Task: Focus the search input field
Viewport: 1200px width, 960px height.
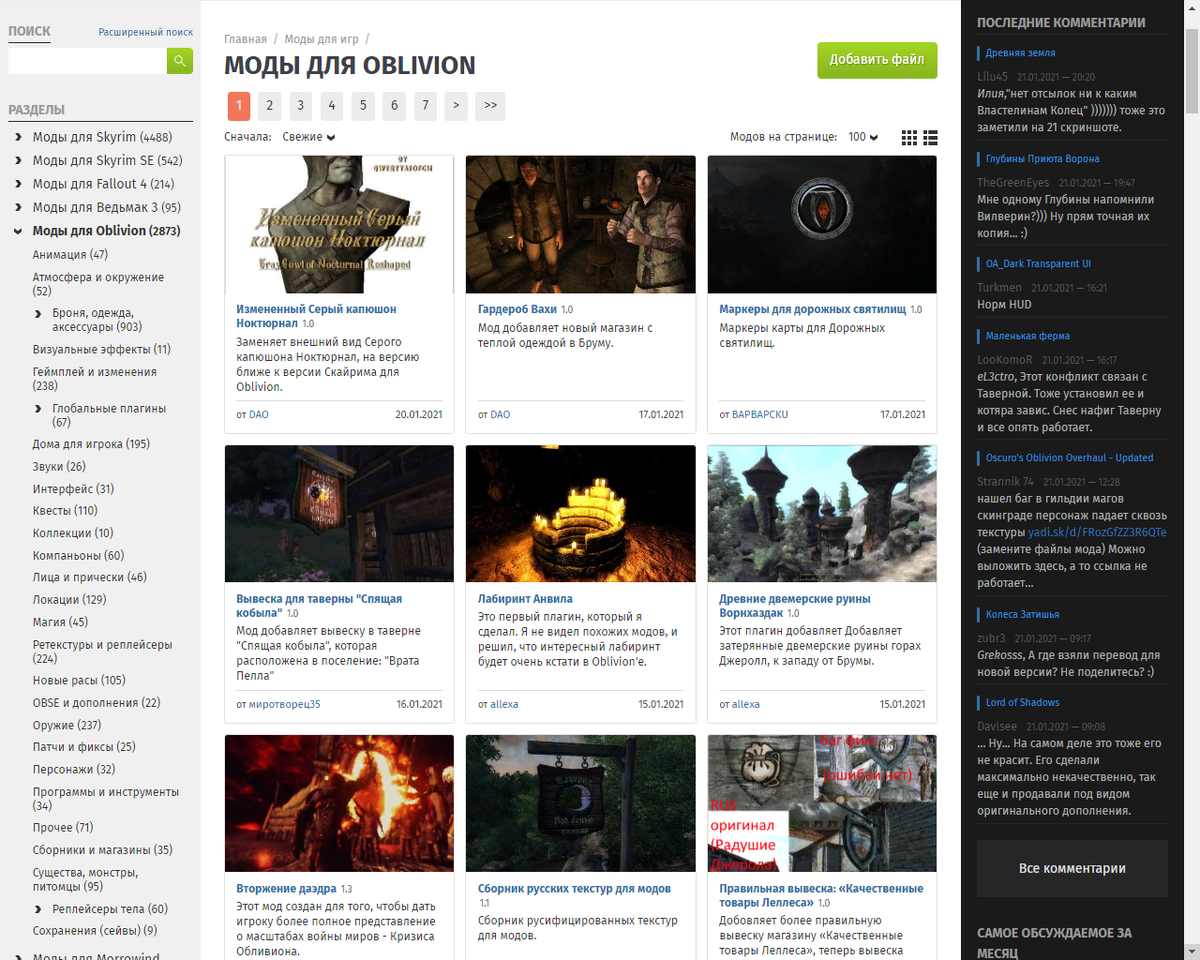Action: click(x=87, y=61)
